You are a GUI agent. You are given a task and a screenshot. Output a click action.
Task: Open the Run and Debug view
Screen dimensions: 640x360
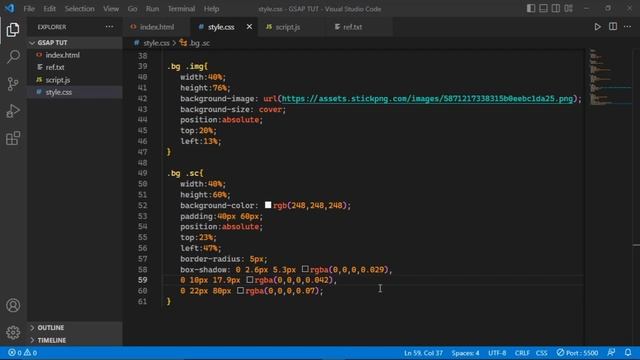pos(13,111)
